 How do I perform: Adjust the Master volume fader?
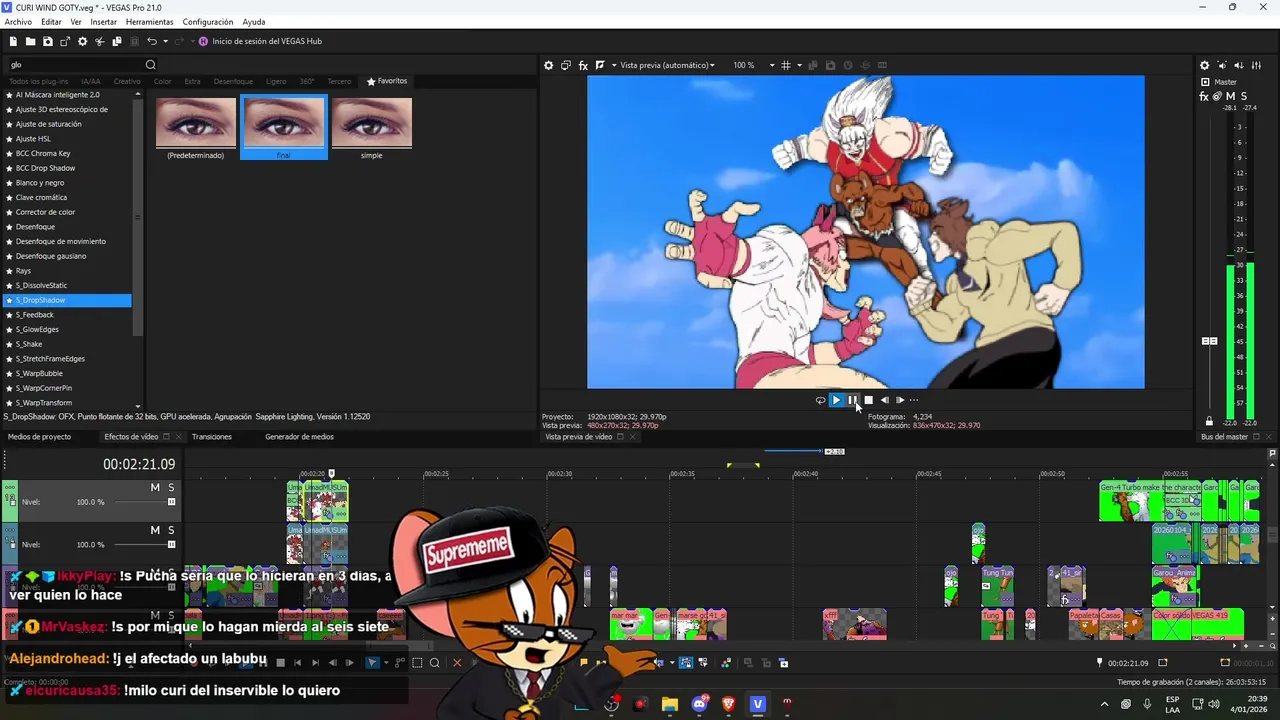(1209, 341)
